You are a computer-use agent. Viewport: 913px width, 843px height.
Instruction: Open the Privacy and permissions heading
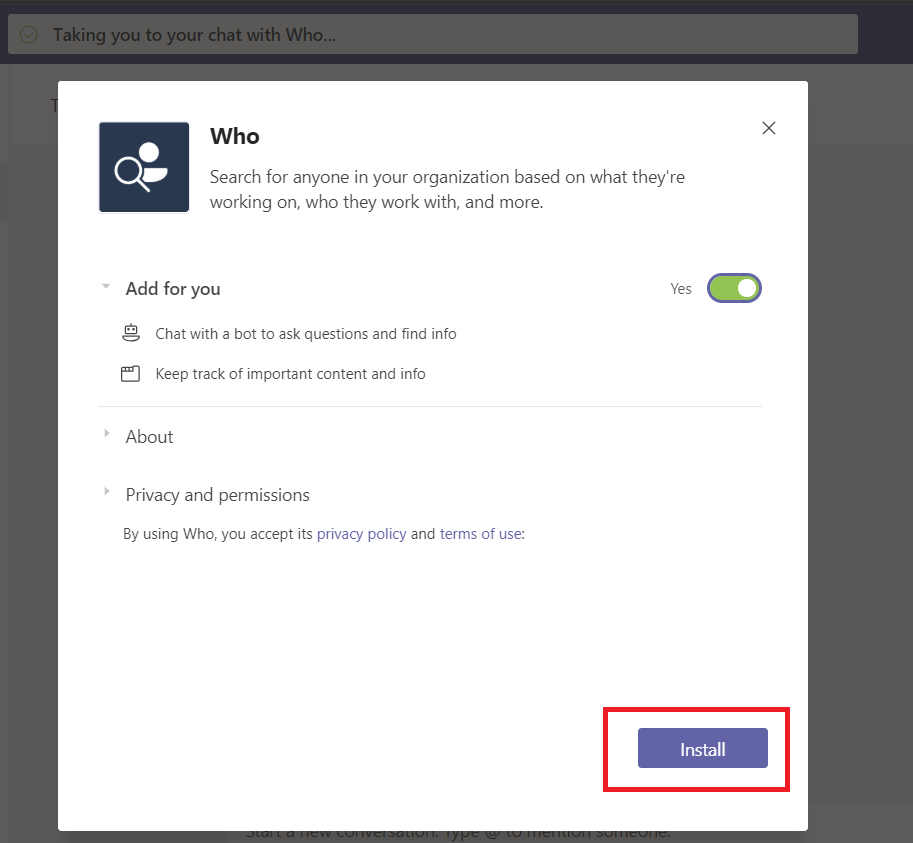point(218,495)
